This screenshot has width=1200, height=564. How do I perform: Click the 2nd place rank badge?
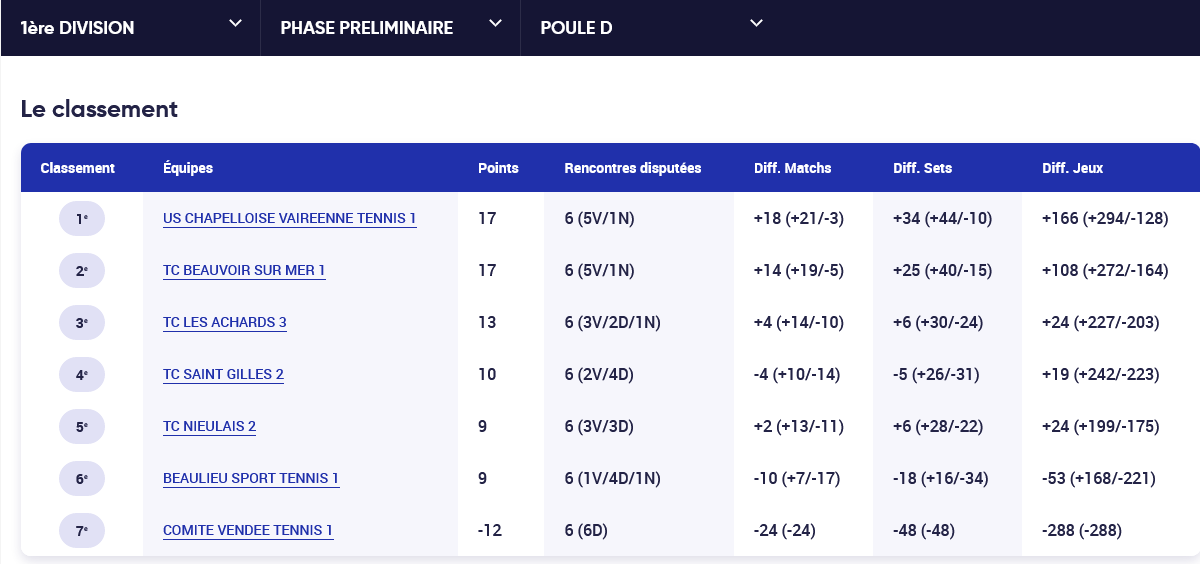(82, 270)
